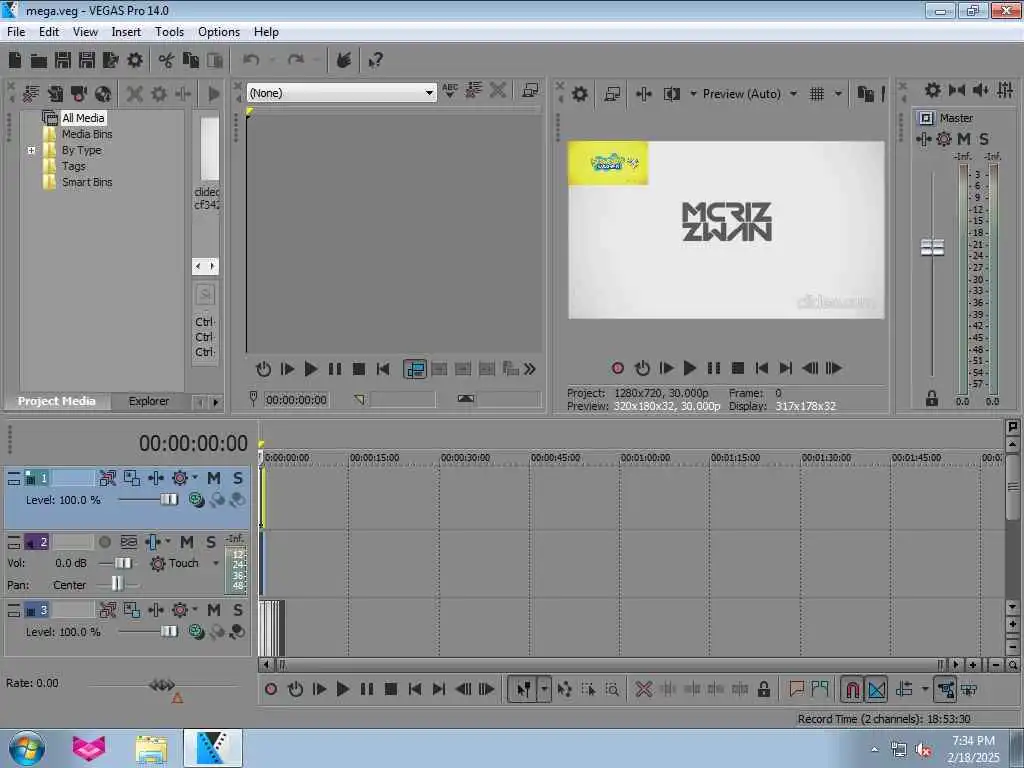Show more trimmer buttons chevron
Image resolution: width=1024 pixels, height=768 pixels.
tap(530, 370)
